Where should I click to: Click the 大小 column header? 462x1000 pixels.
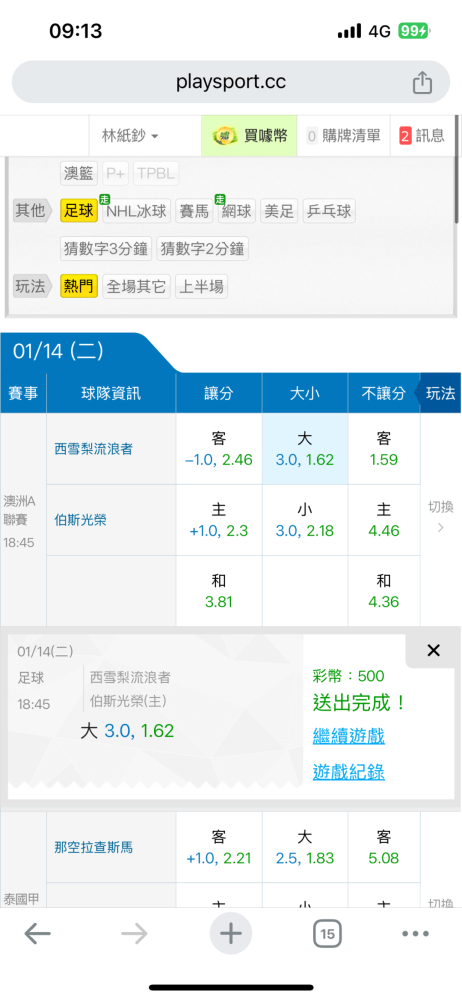[304, 393]
